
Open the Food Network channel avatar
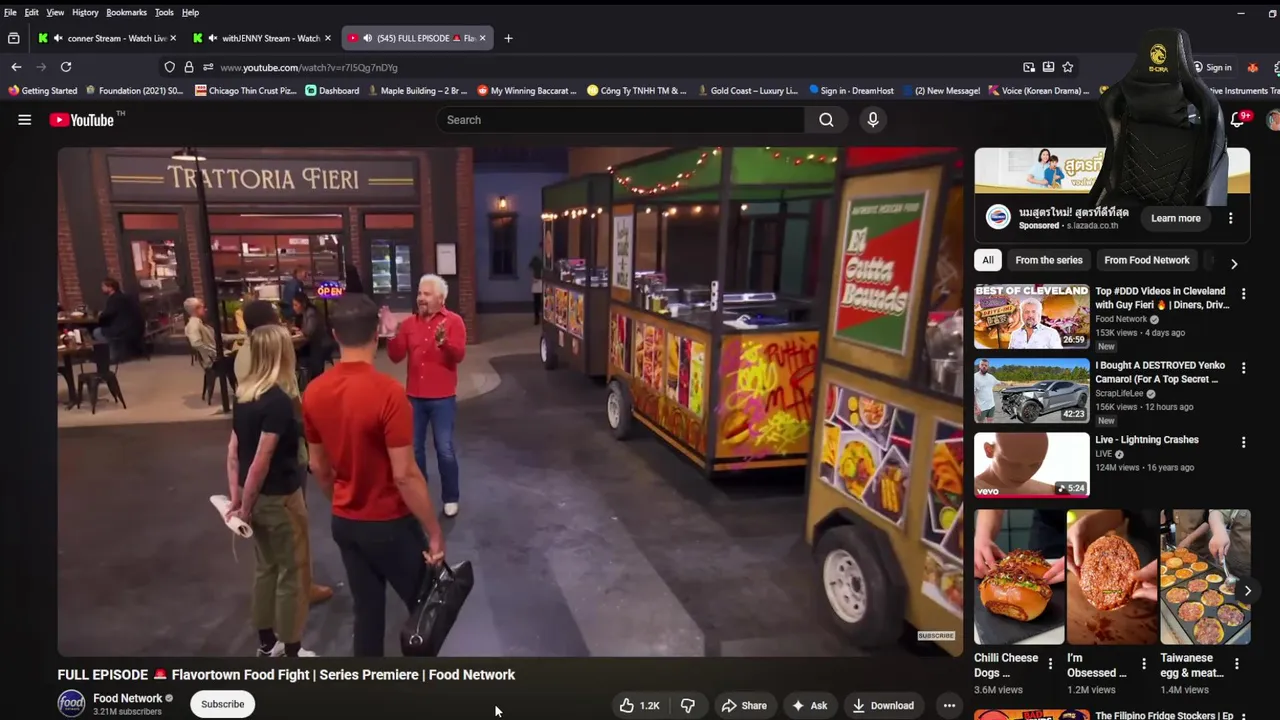pos(71,704)
